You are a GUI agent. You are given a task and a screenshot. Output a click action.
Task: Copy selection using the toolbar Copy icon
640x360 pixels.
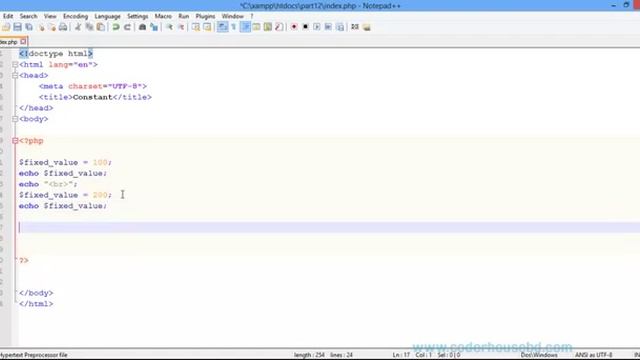tap(89, 27)
